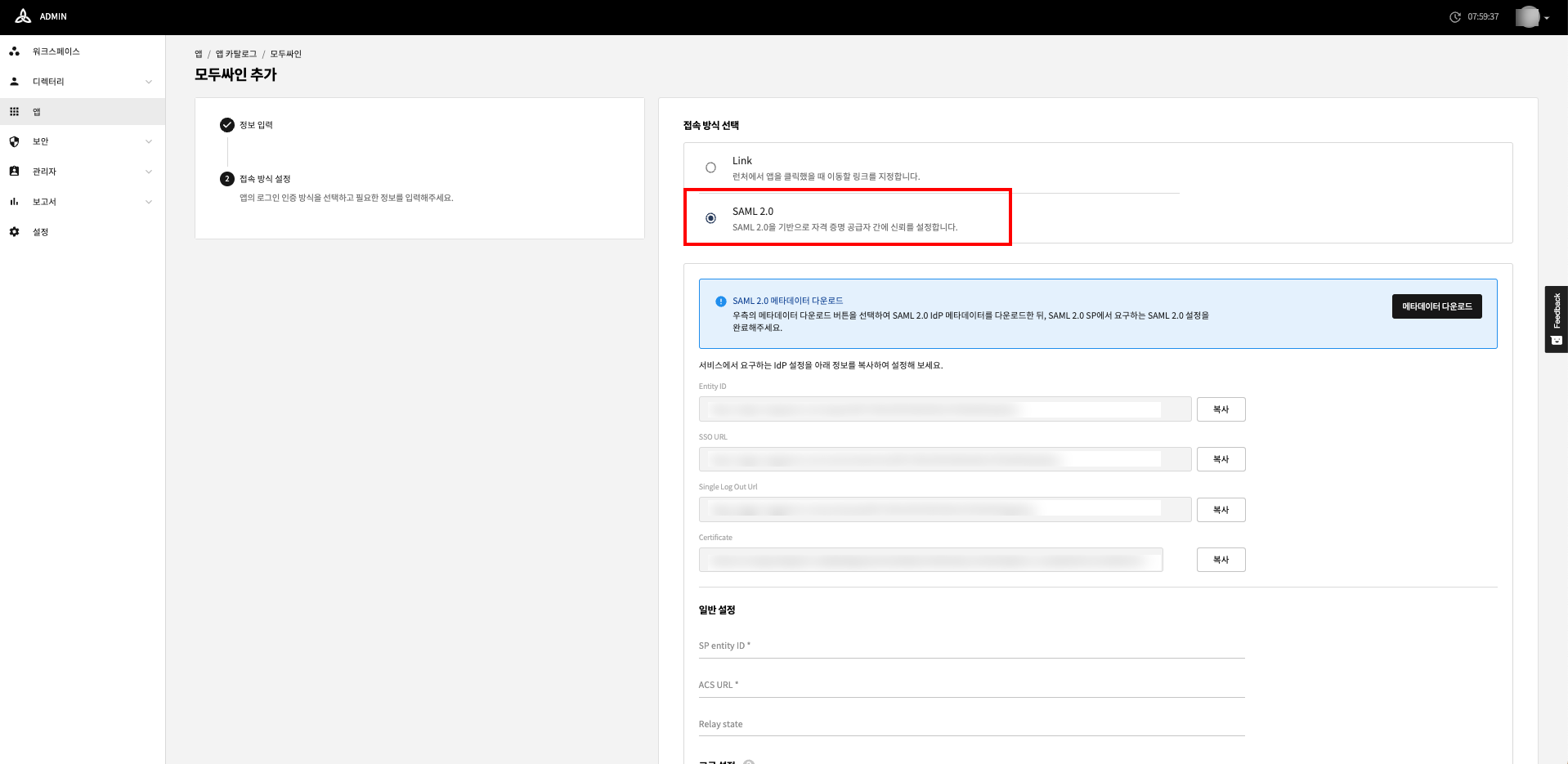Copy the Single Log Out Url value
This screenshot has width=1568, height=764.
pyautogui.click(x=1221, y=510)
